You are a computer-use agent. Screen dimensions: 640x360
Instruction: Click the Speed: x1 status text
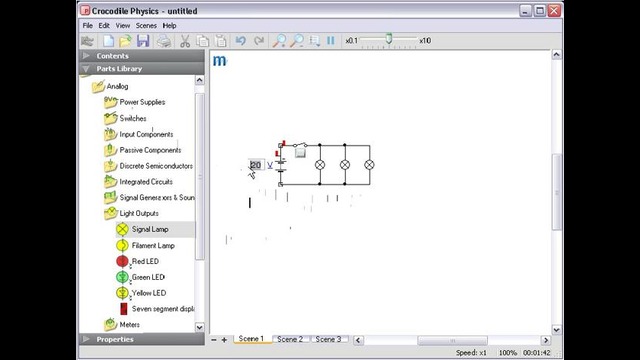point(471,353)
